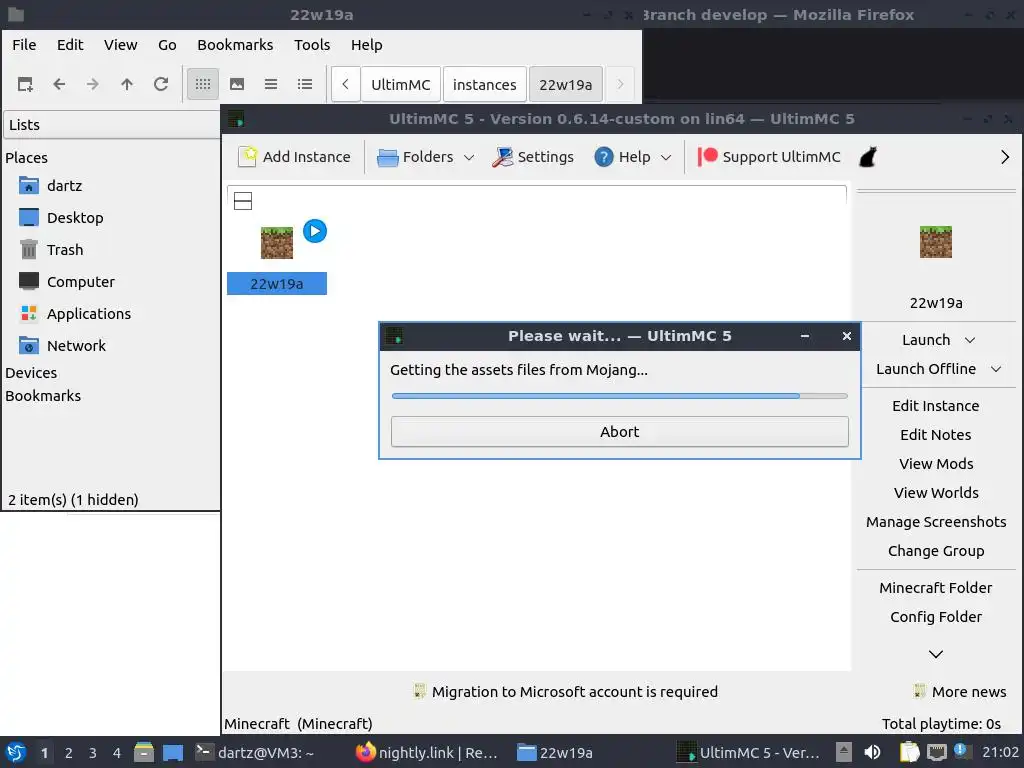1024x768 pixels.
Task: Open the Edit menu
Action: [x=70, y=45]
